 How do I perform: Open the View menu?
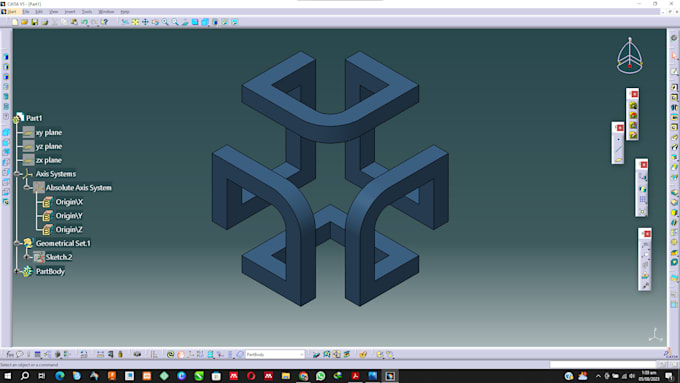pos(53,12)
